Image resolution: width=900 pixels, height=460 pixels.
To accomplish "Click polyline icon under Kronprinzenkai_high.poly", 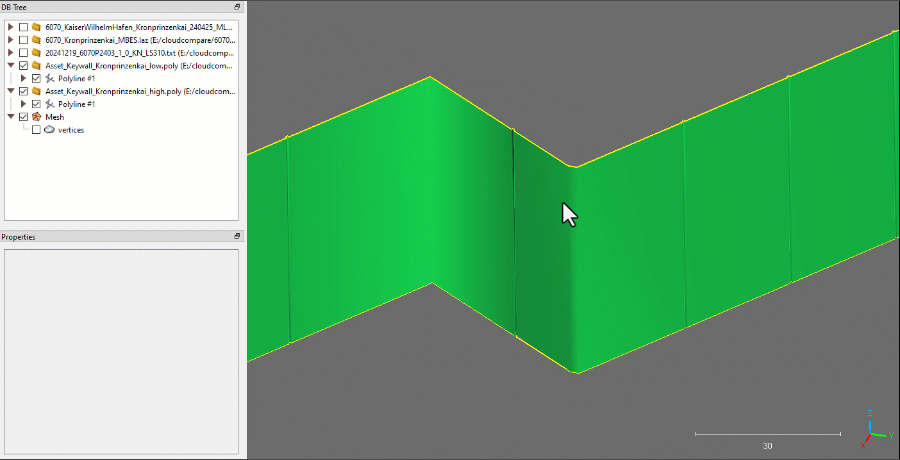I will (50, 104).
